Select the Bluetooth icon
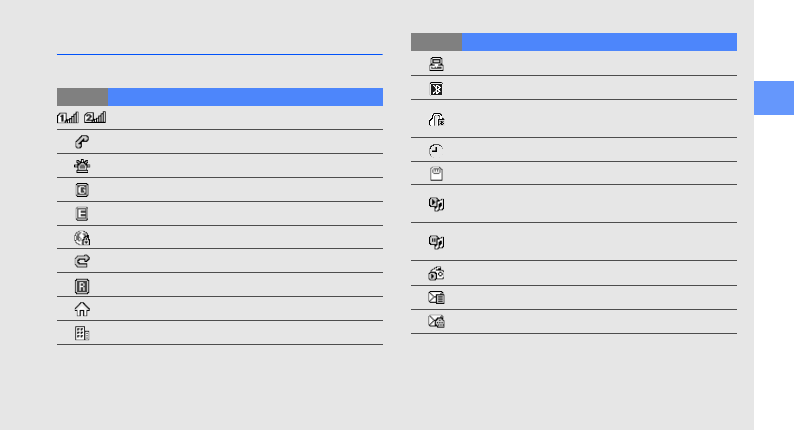This screenshot has height=430, width=794. [436, 88]
